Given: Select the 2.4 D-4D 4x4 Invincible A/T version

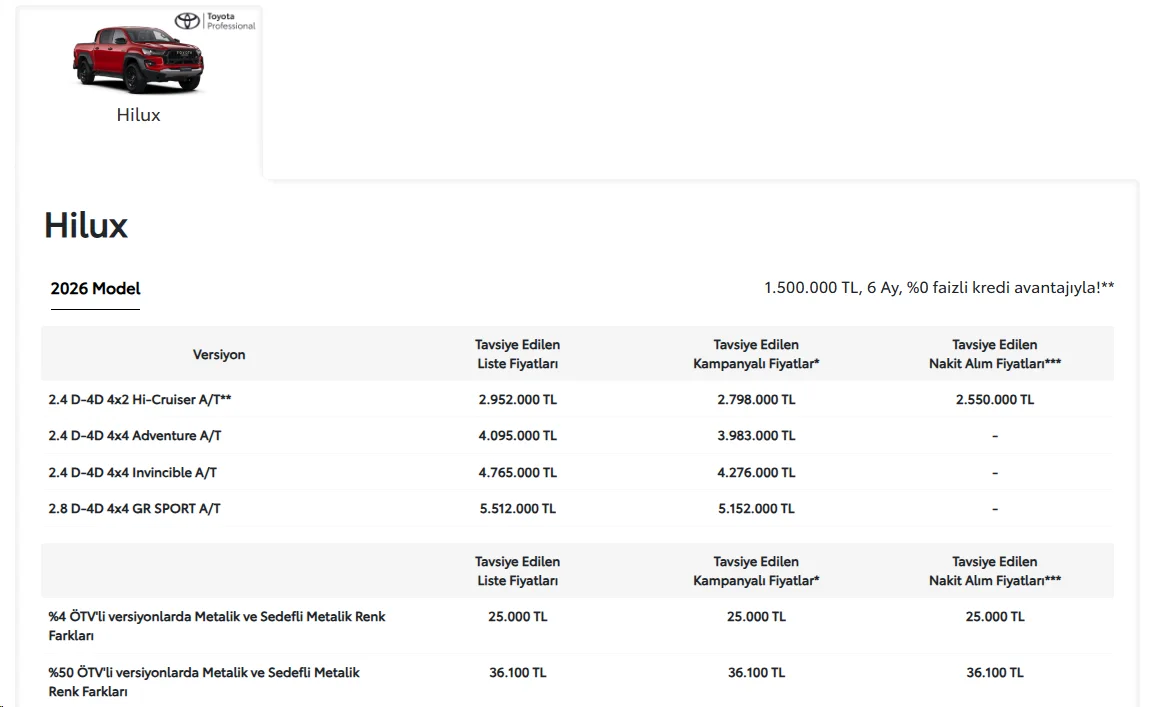Looking at the screenshot, I should click(x=133, y=472).
